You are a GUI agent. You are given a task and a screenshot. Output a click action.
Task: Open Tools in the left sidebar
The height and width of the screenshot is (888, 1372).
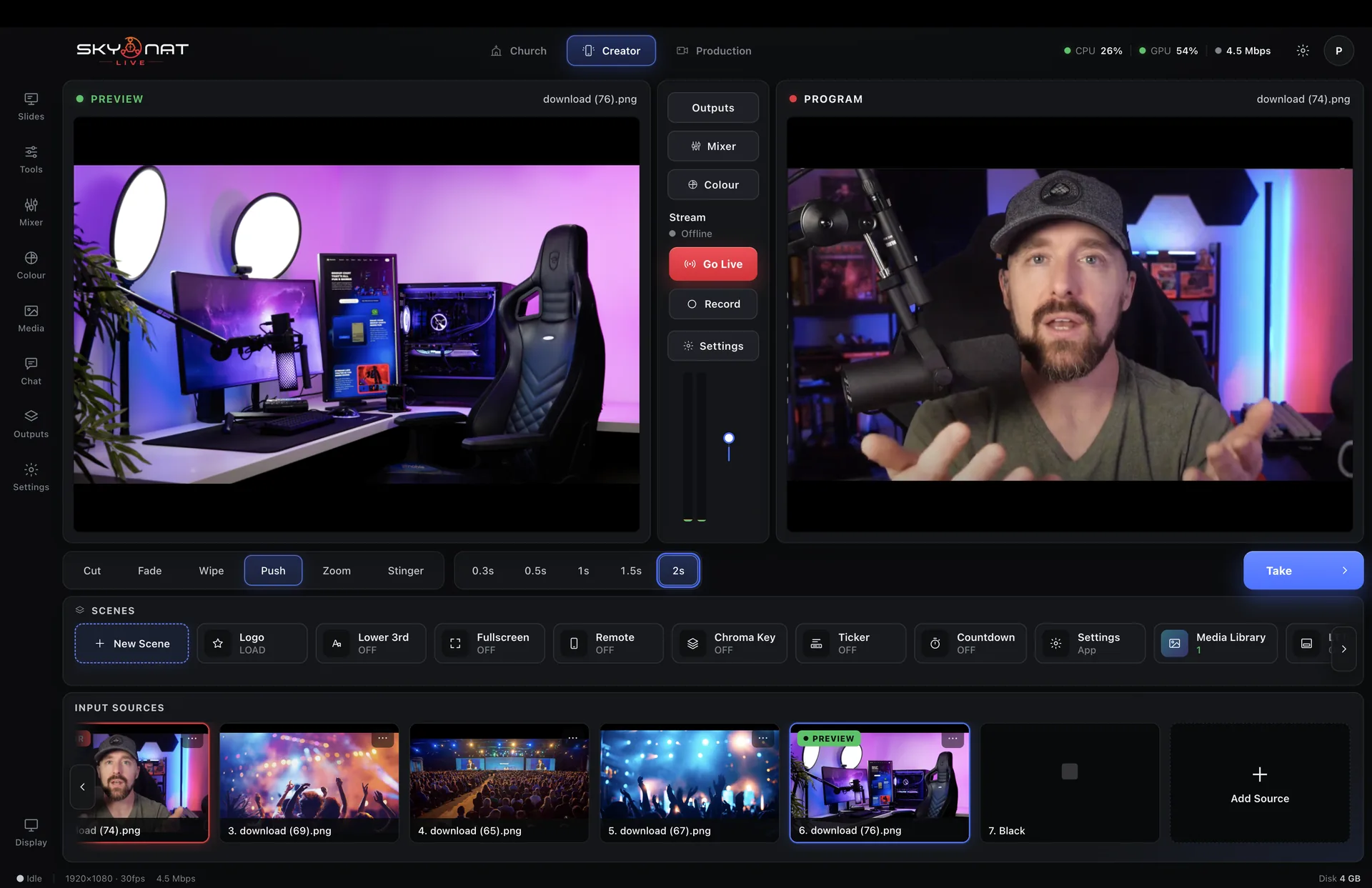[31, 159]
